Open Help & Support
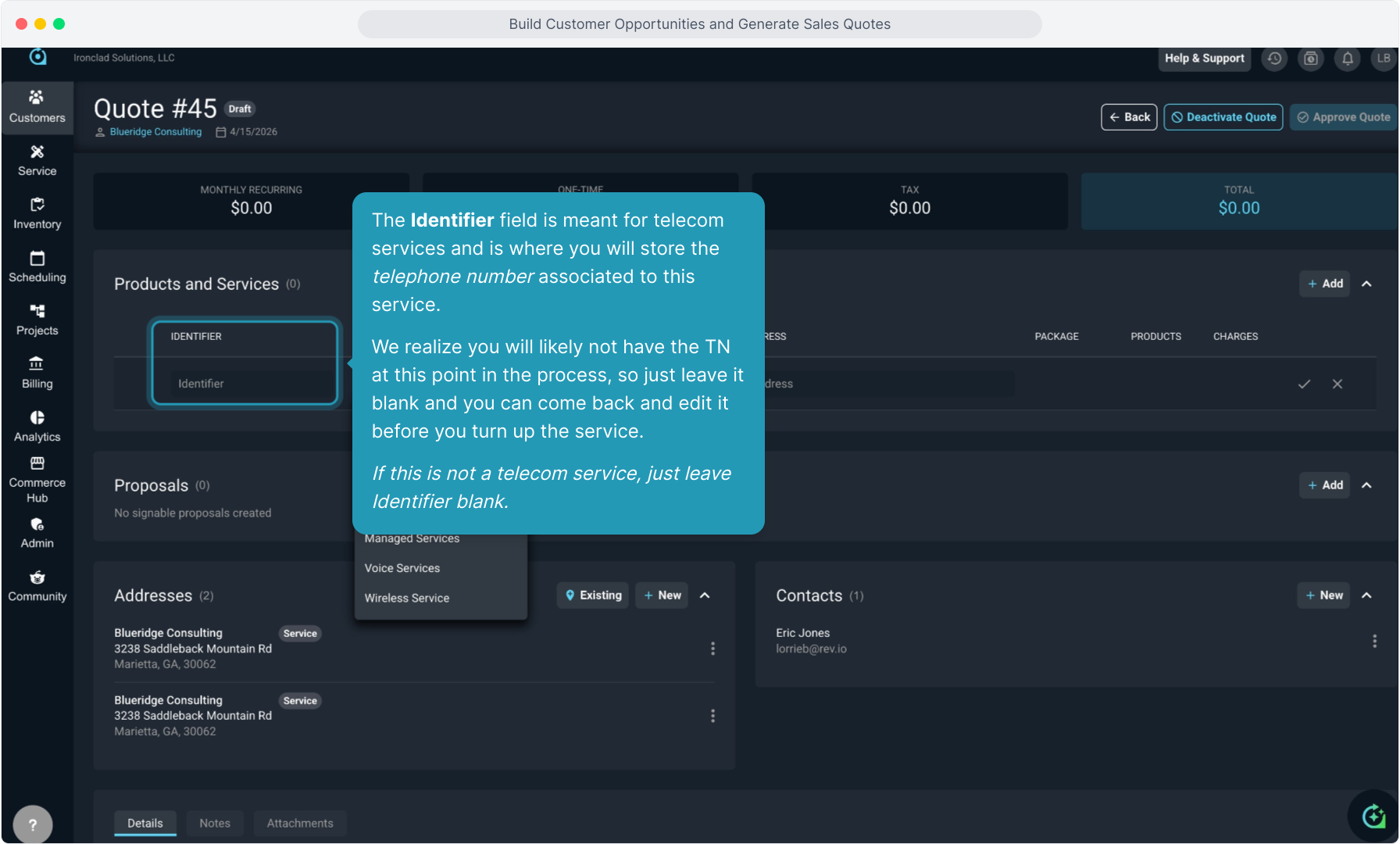The image size is (1400, 844). [1204, 59]
